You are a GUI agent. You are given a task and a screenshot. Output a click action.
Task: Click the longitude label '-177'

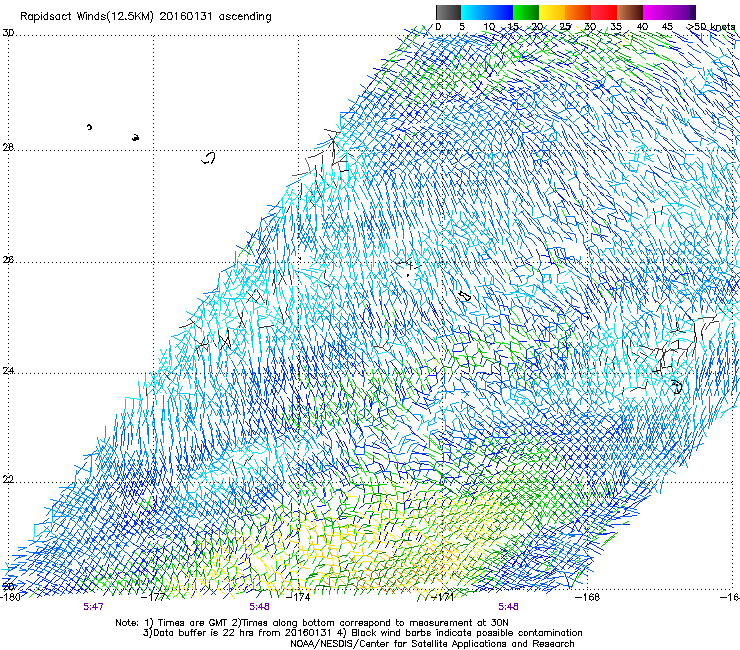[x=155, y=597]
